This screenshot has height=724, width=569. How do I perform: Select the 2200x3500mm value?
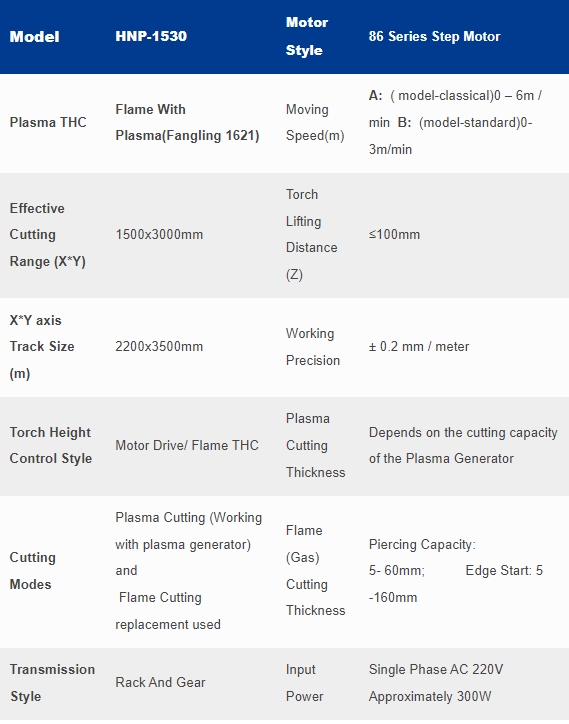point(159,347)
